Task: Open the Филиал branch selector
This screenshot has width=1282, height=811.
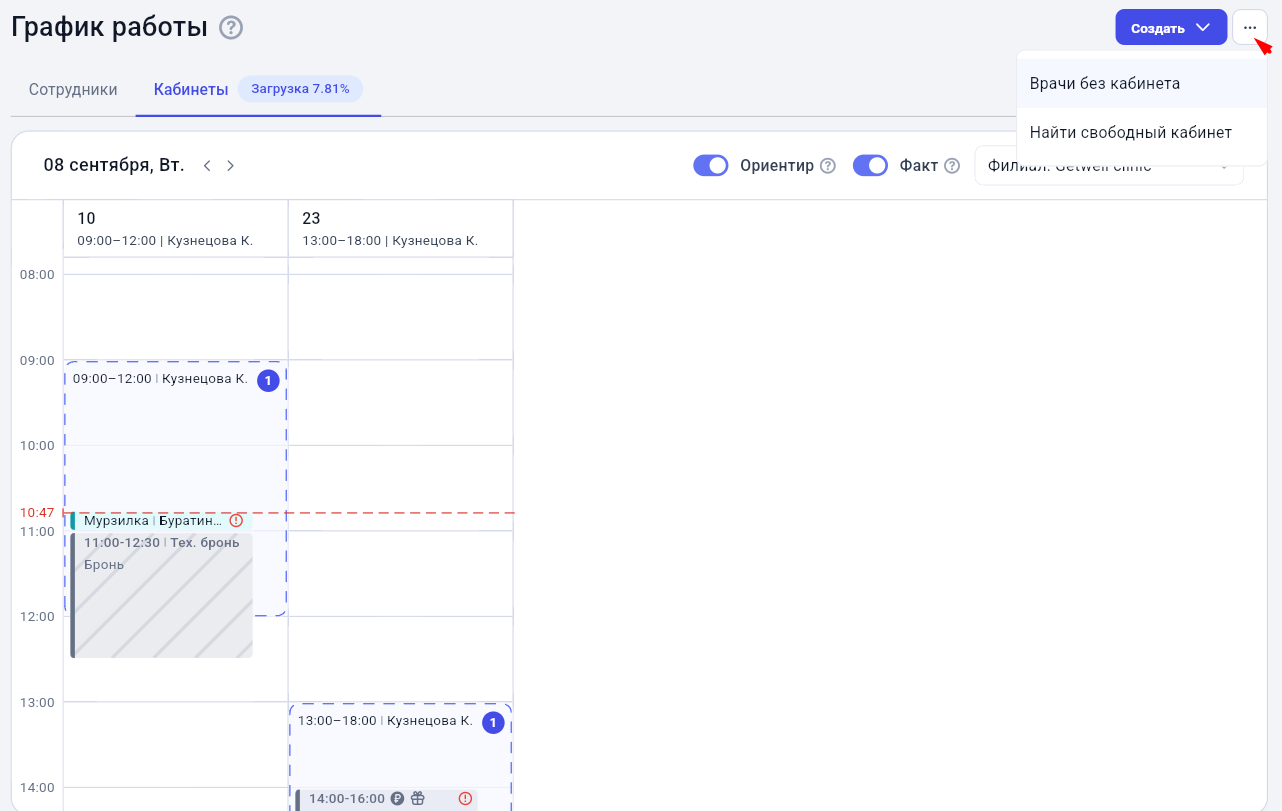Action: (1109, 166)
